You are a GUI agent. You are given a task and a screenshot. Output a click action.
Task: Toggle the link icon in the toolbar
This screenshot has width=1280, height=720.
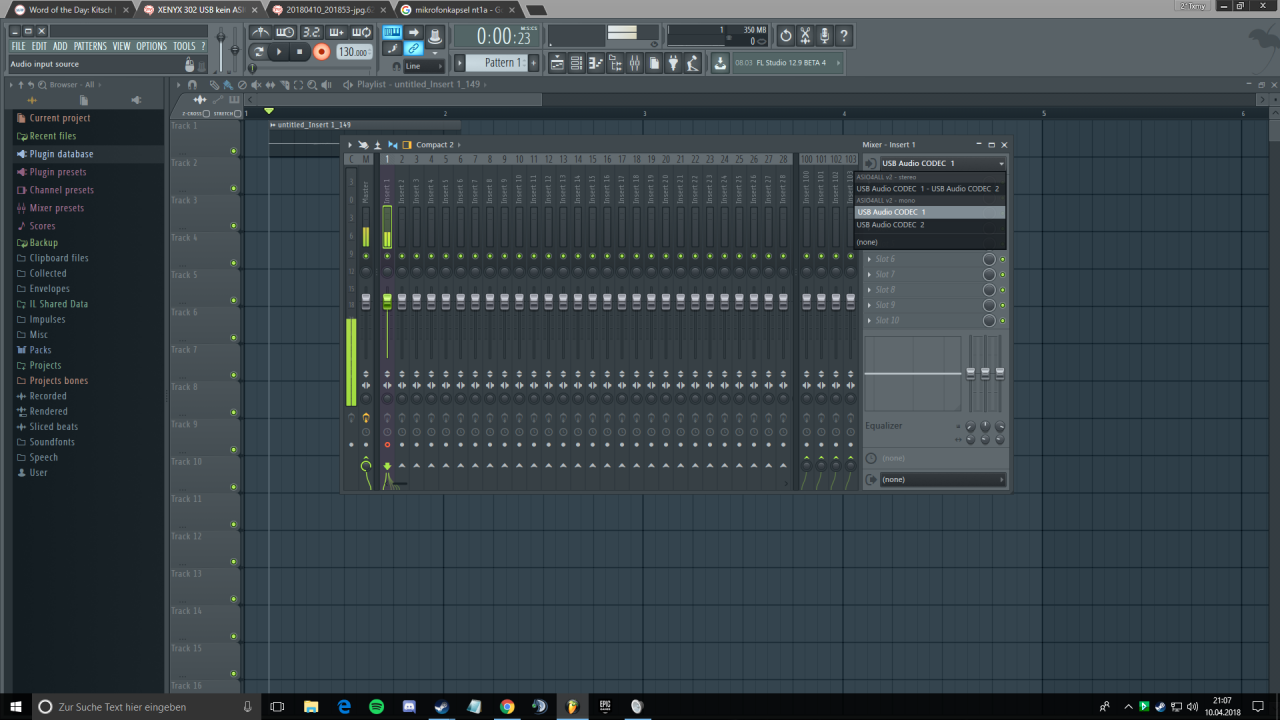(413, 49)
